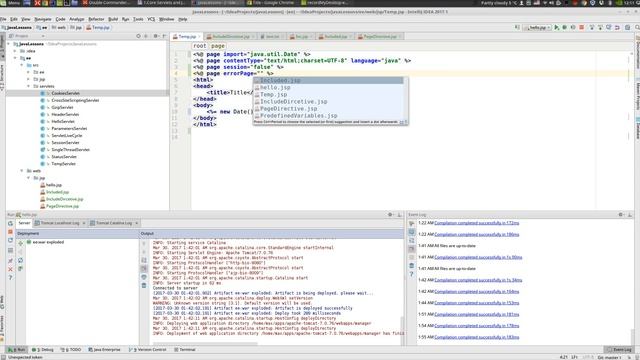
Task: Open help question mark in Run panel
Action: click(11, 278)
